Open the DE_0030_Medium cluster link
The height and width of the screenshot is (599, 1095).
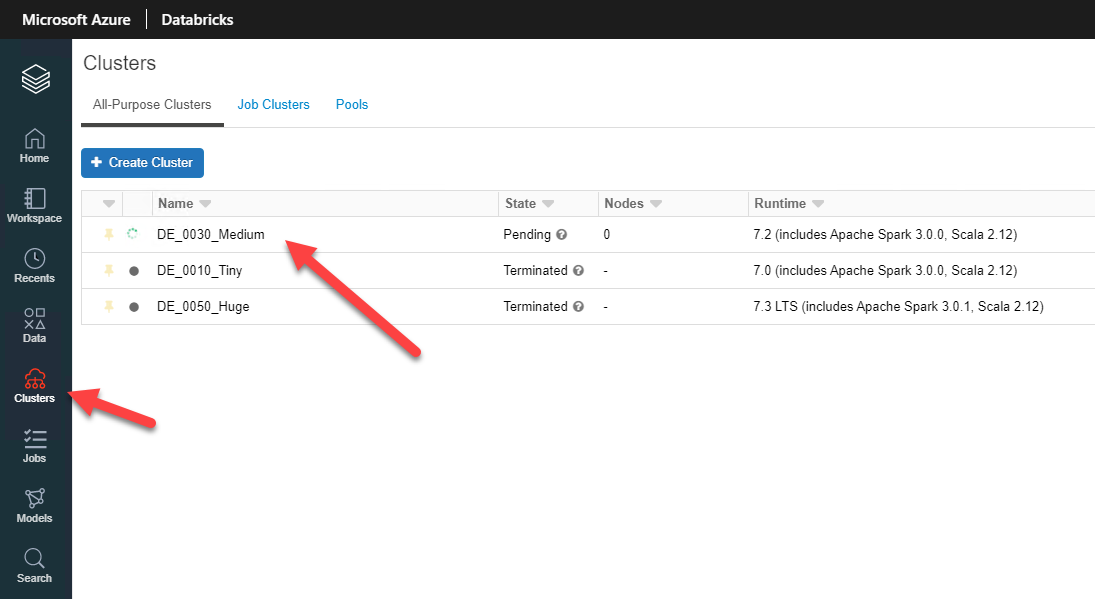(x=211, y=234)
